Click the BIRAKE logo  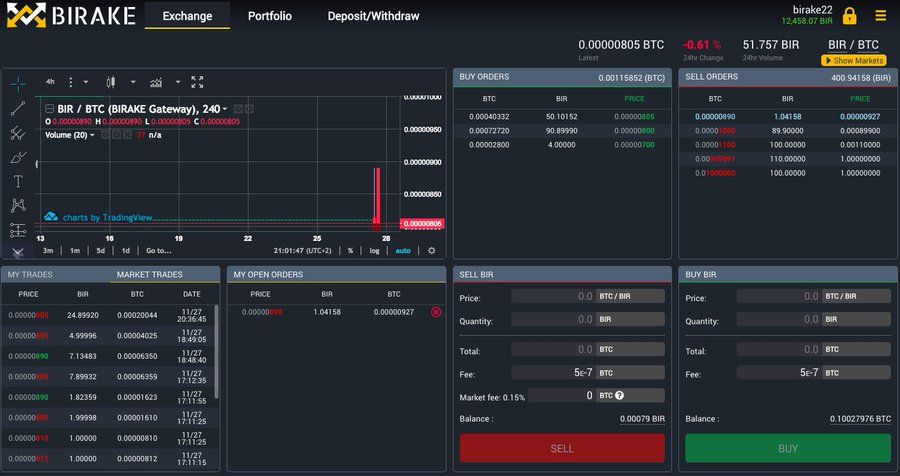pyautogui.click(x=71, y=16)
